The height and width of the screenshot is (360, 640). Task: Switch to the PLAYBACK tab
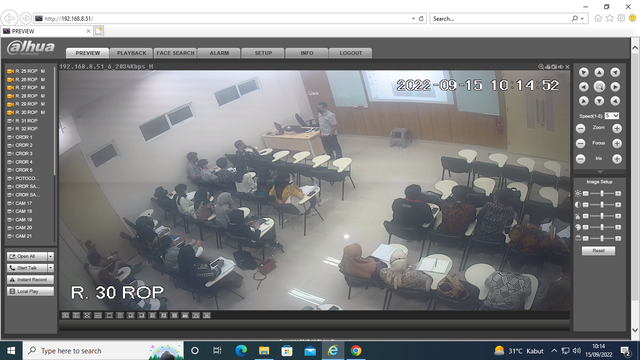[131, 53]
